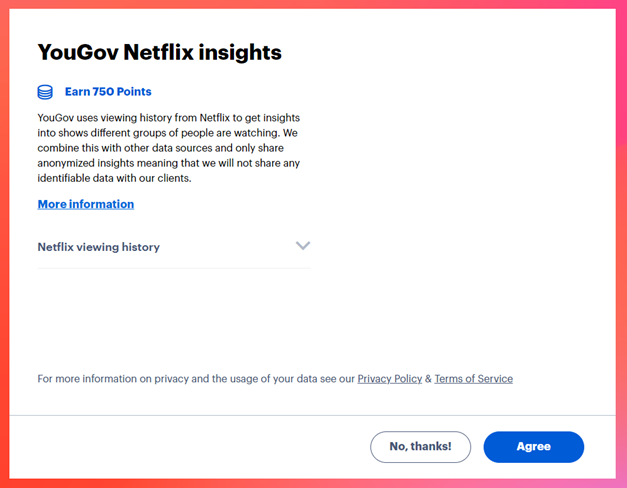
Task: Open the Terms of Service link
Action: coord(473,379)
